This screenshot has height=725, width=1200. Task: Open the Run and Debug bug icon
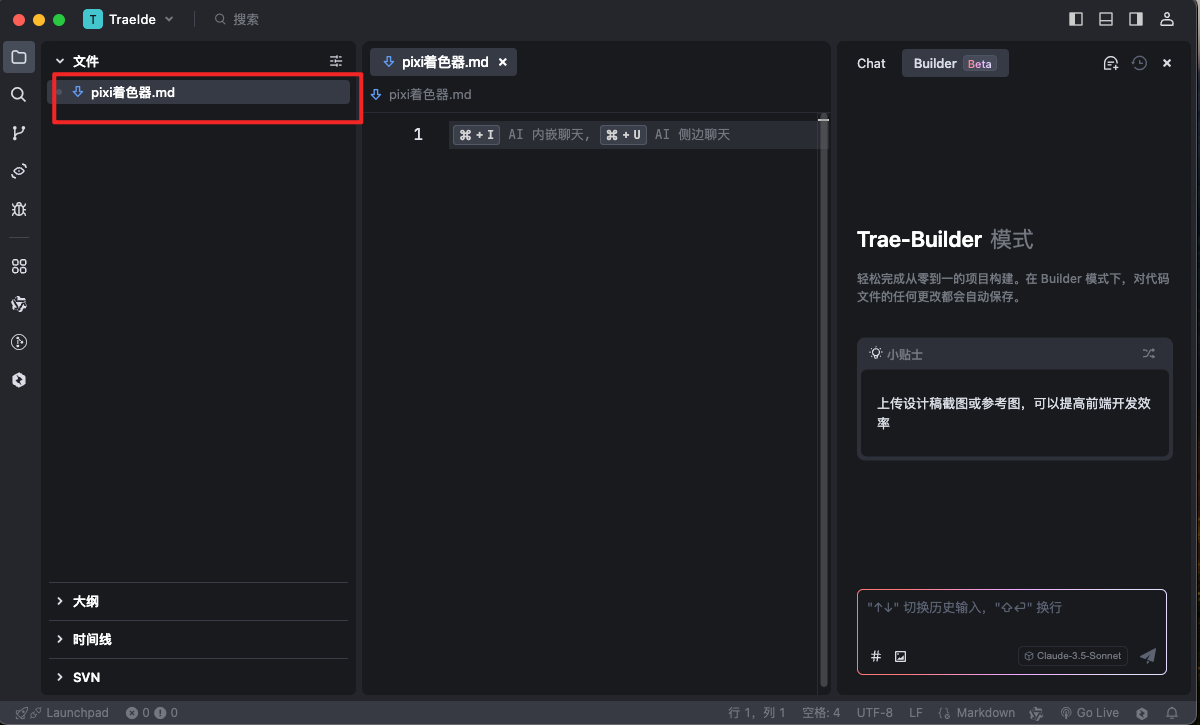point(19,209)
